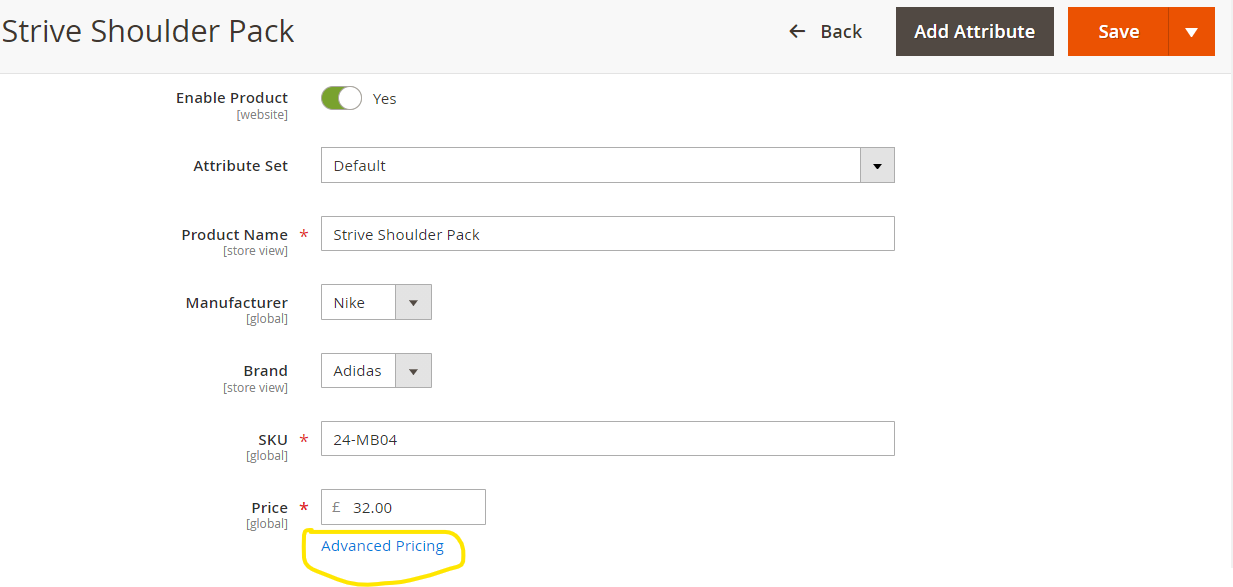Image resolution: width=1233 pixels, height=587 pixels.
Task: Click the pound currency symbol in Price
Action: (x=336, y=507)
